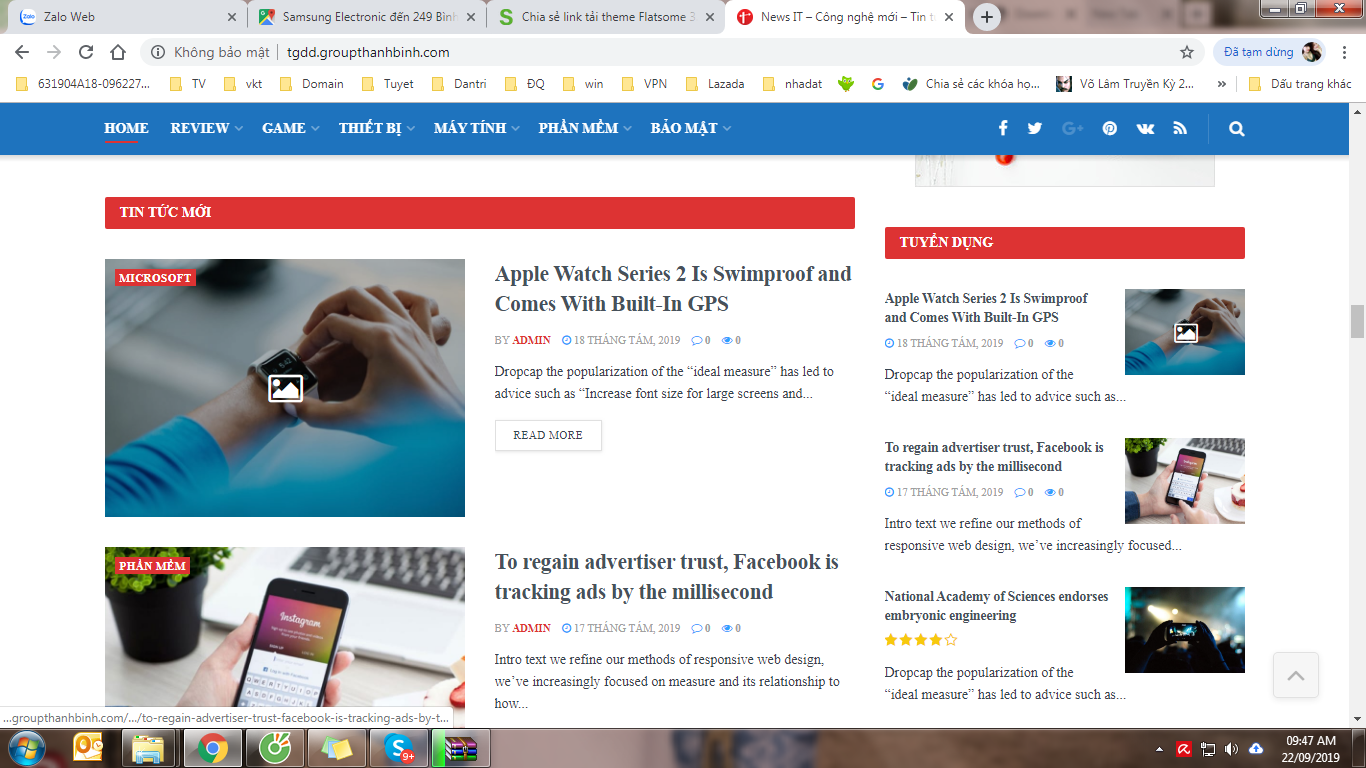Viewport: 1366px width, 768px height.
Task: Open sidebar National Academy of Sciences article
Action: point(996,606)
